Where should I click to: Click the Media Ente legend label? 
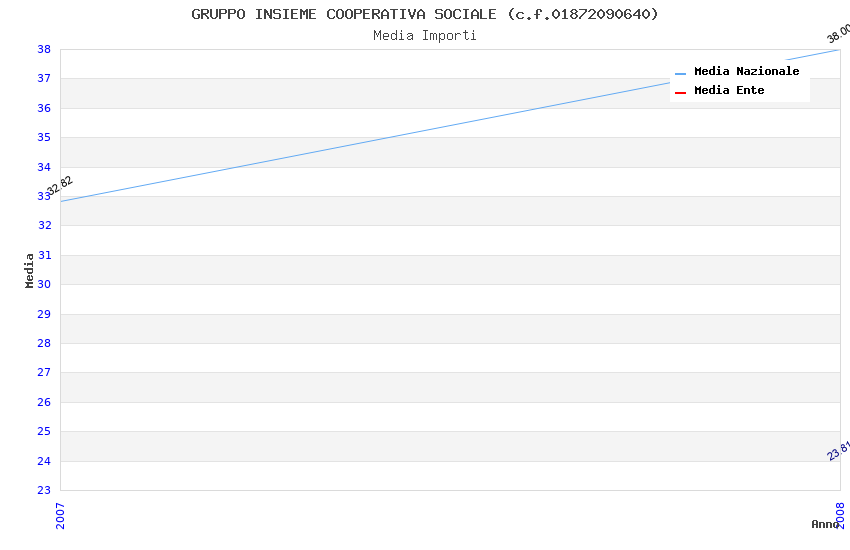click(x=729, y=90)
